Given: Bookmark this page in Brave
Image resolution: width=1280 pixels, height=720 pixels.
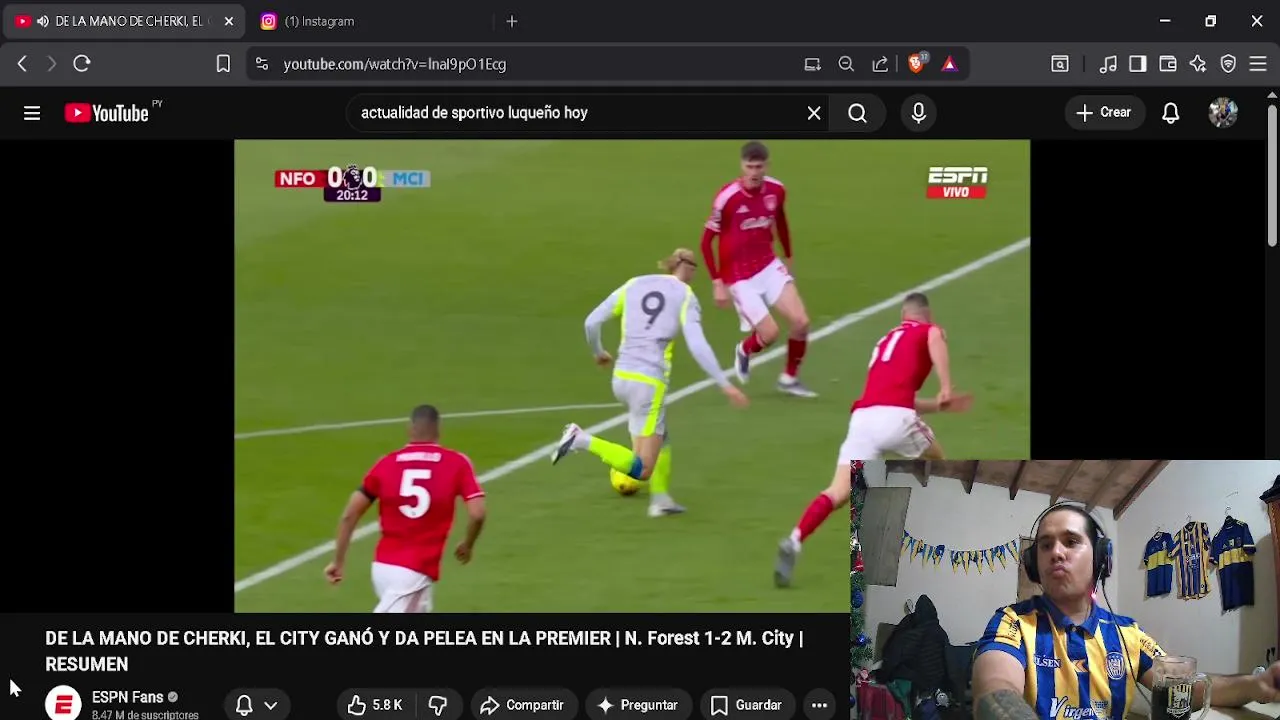Looking at the screenshot, I should 223,64.
